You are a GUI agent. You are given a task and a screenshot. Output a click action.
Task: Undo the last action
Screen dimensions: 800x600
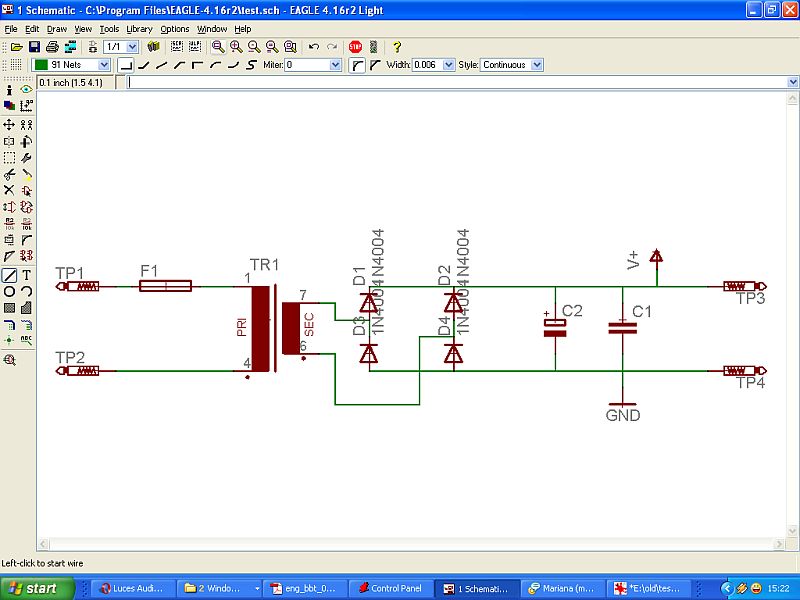pos(314,47)
